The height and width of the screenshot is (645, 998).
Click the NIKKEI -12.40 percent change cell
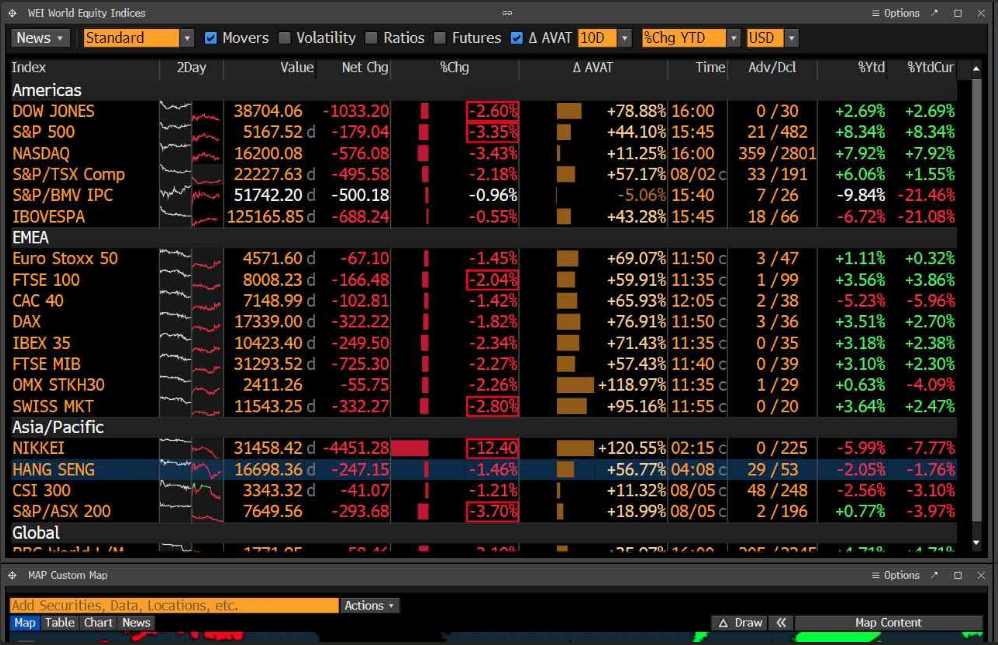pyautogui.click(x=493, y=448)
